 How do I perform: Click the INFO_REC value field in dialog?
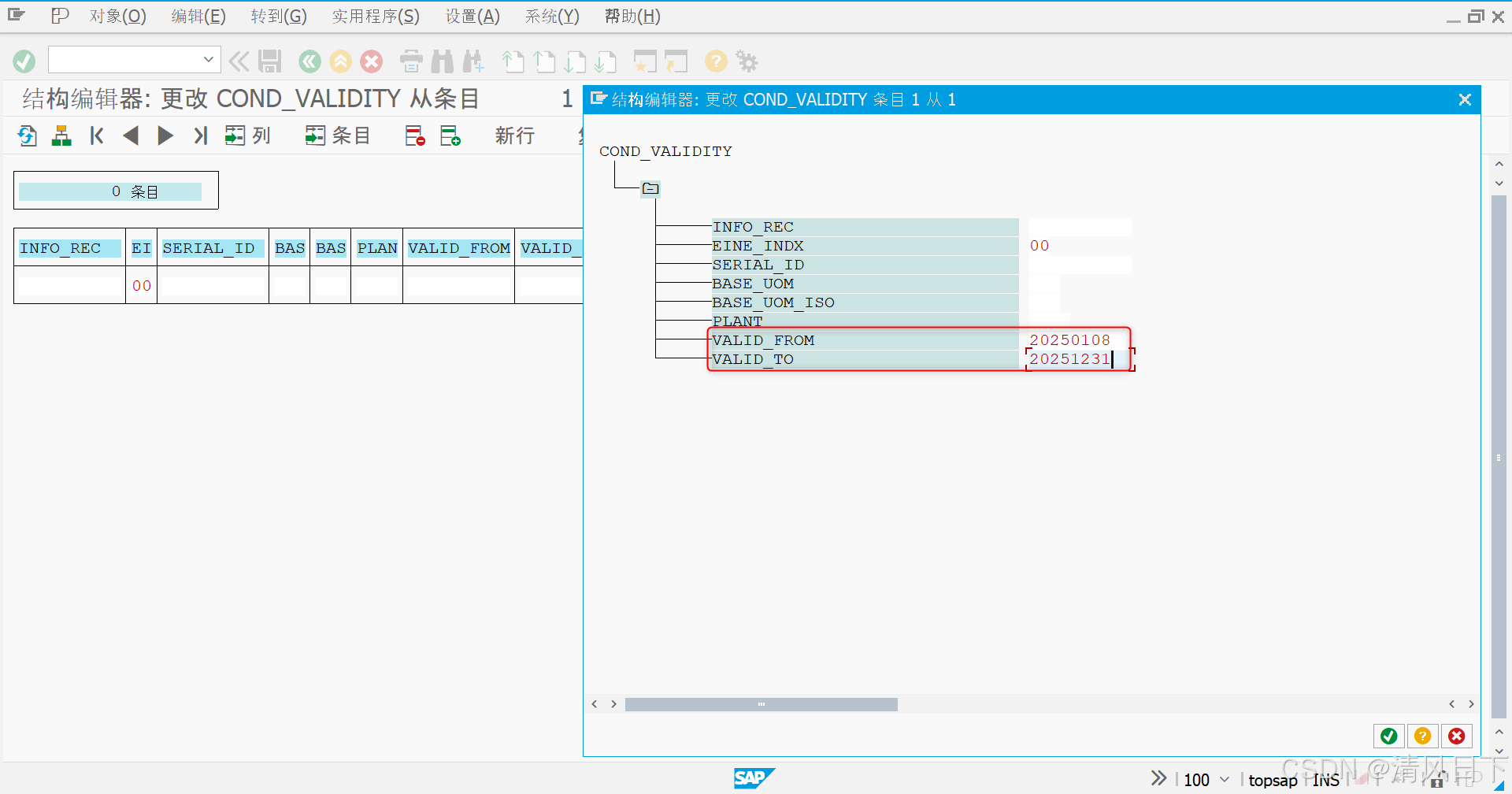tap(1080, 227)
